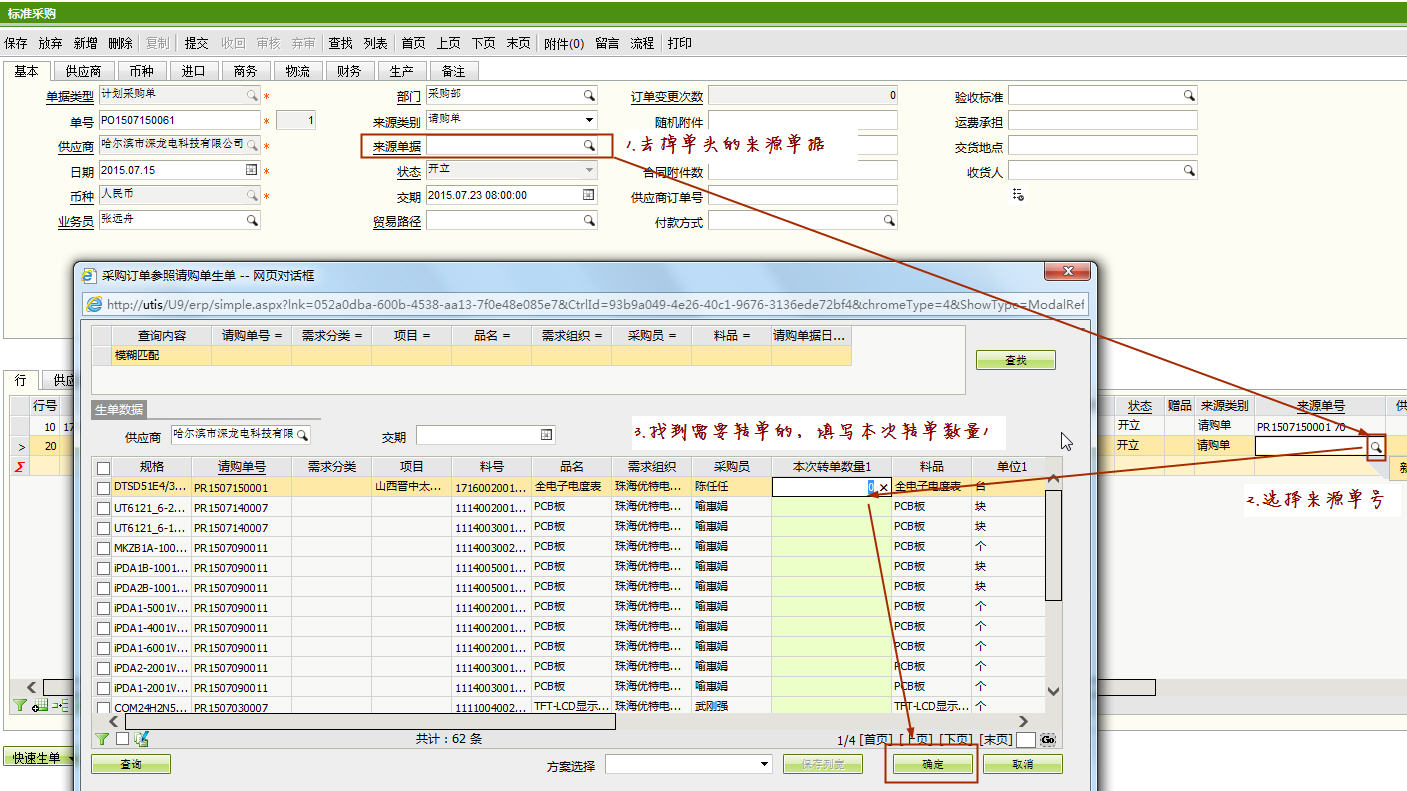Viewport: 1407px width, 791px height.
Task: Expand the 快速生单 dropdown button
Action: (x=72, y=758)
